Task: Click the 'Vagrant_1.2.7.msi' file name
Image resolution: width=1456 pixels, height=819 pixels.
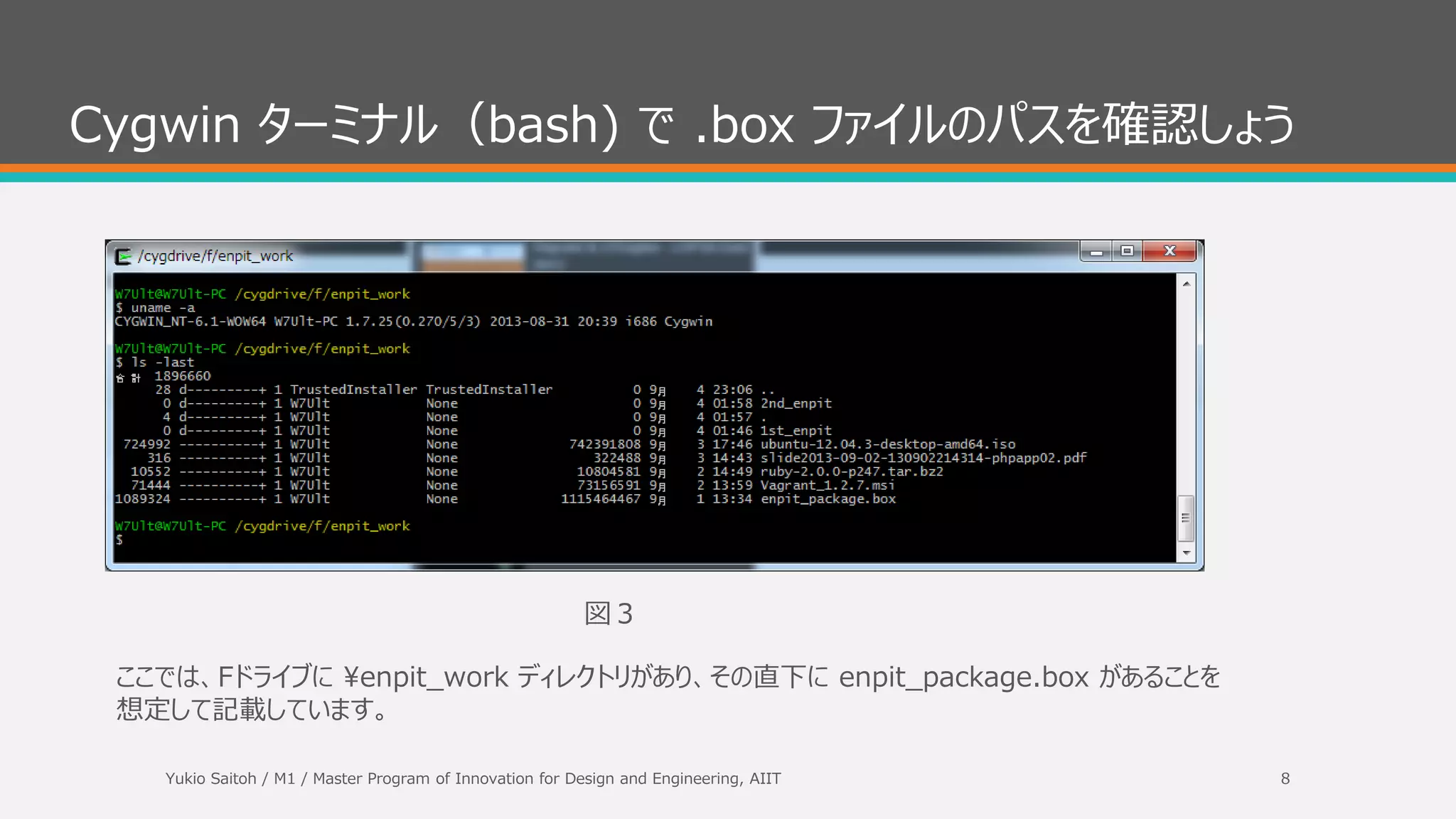Action: (828, 486)
